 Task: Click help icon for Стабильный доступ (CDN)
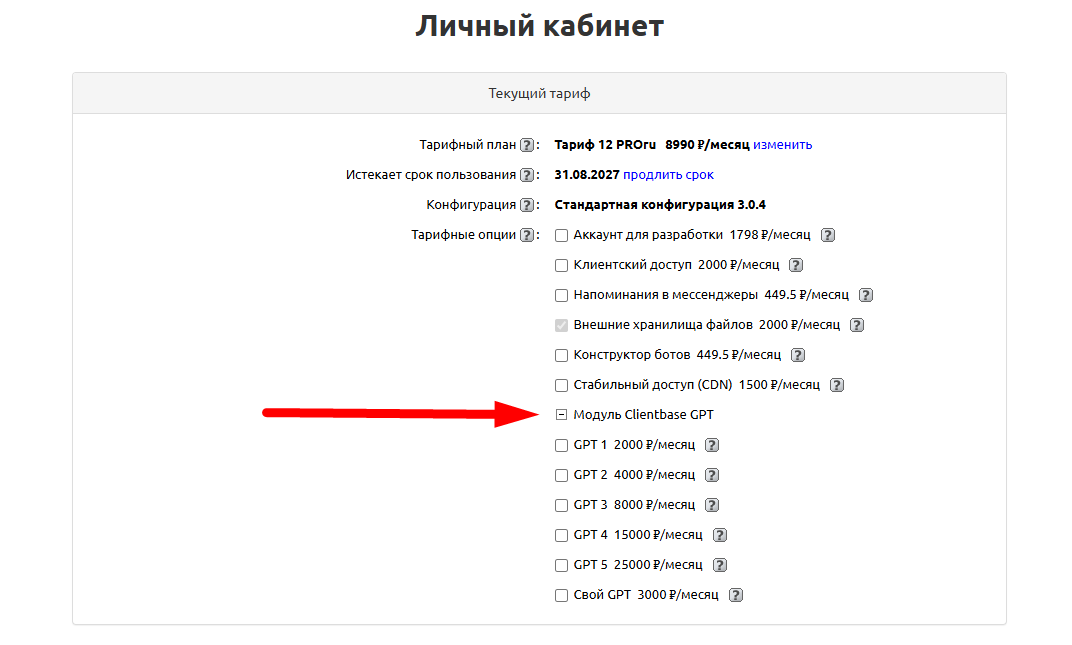tap(837, 386)
